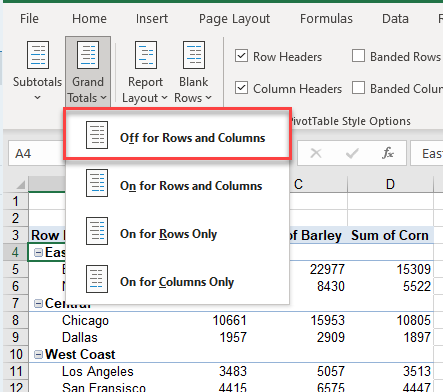Enable the Banded Columns checkbox
This screenshot has height=392, width=443.
pyautogui.click(x=358, y=88)
